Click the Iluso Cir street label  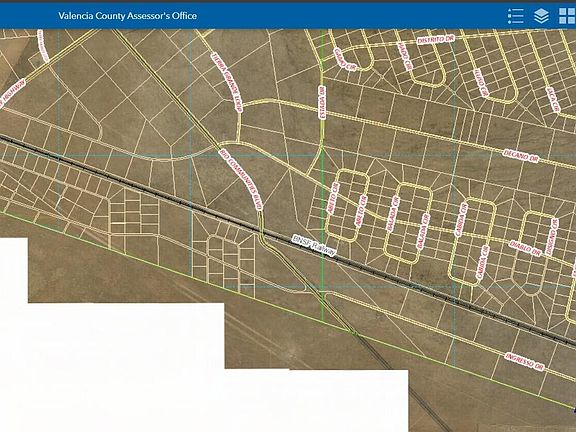[x=481, y=82]
